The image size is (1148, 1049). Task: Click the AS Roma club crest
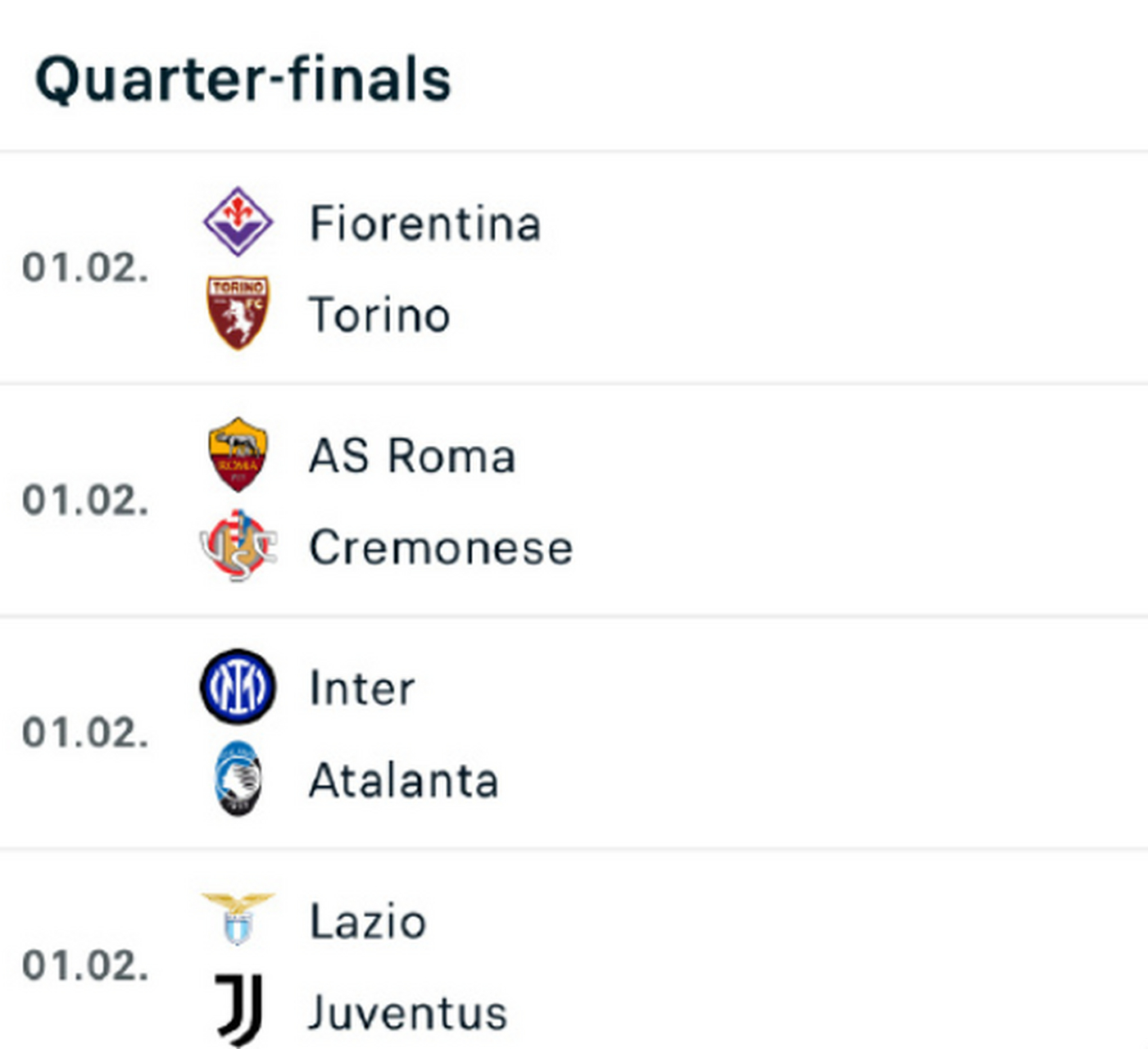[x=238, y=455]
